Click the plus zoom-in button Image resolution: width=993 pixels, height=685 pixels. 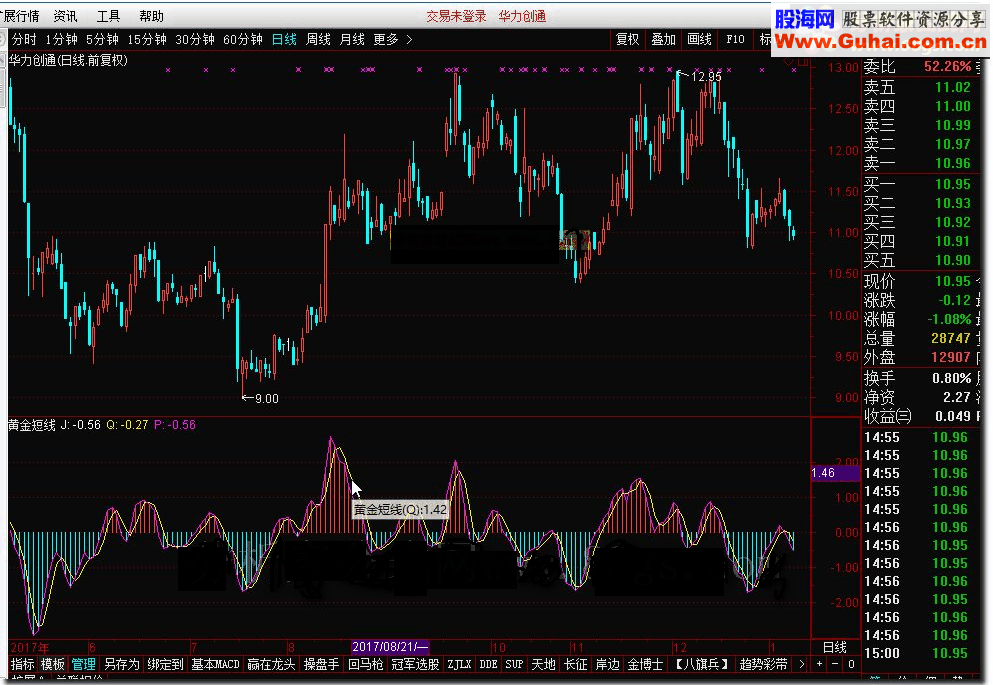pyautogui.click(x=819, y=664)
